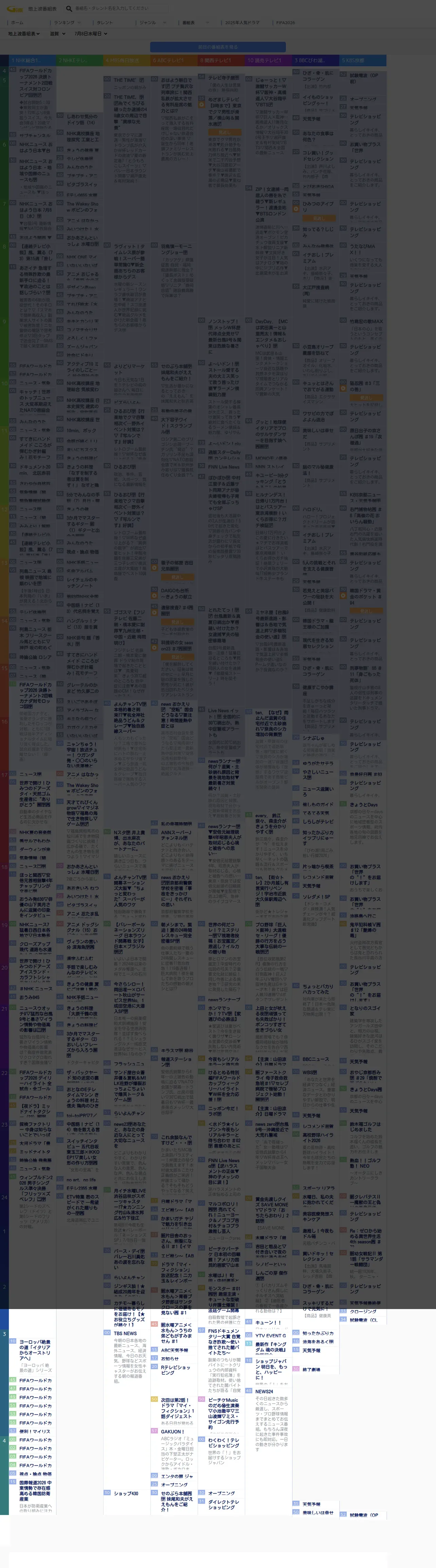Image resolution: width=436 pixels, height=1568 pixels.
Task: Open the FIFA2026 menu item
Action: (x=285, y=22)
